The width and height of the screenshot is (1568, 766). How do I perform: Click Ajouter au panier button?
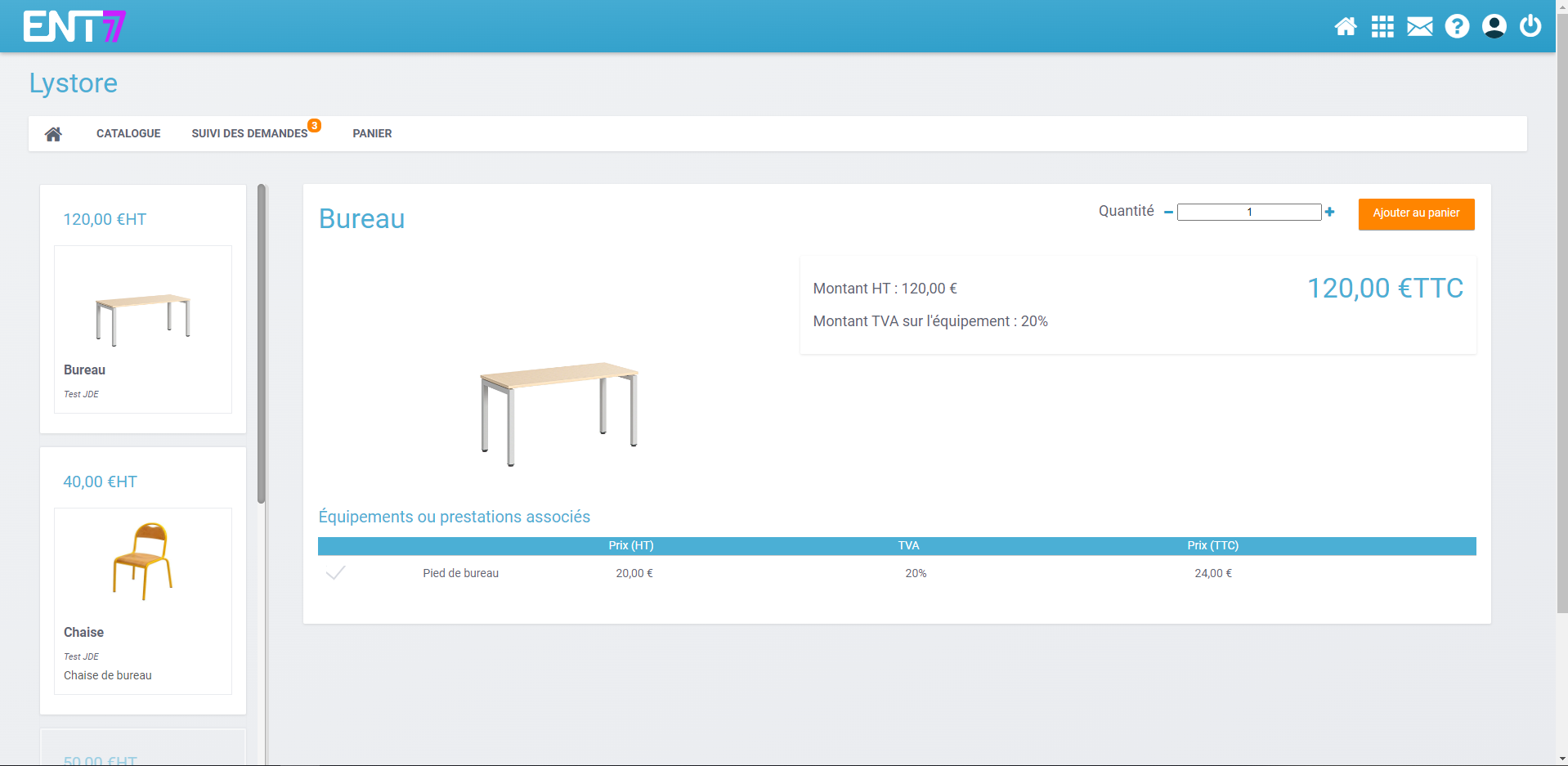point(1416,214)
